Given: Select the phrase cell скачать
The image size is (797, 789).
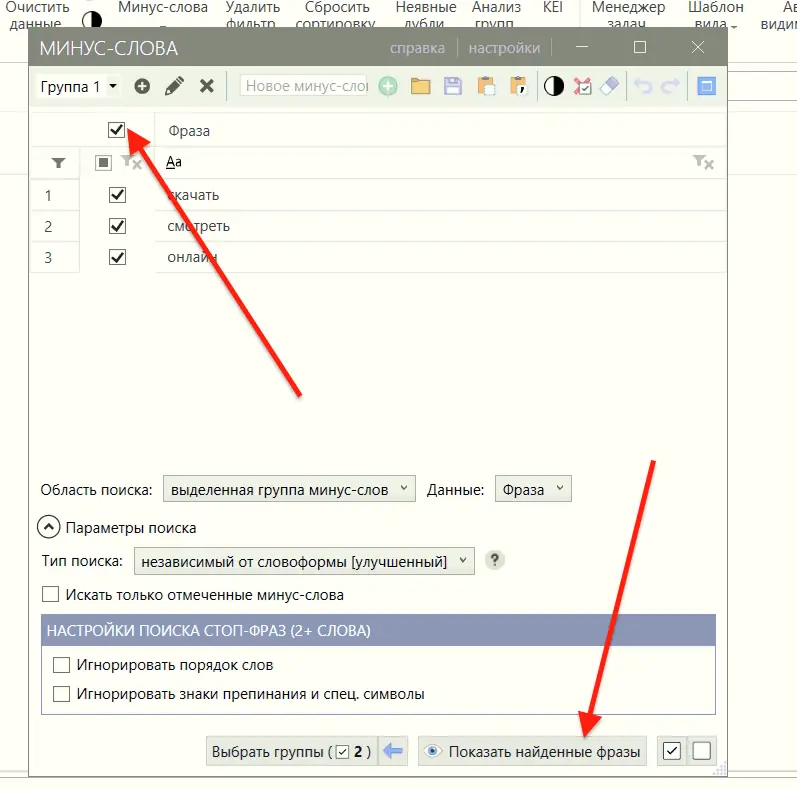Looking at the screenshot, I should (x=440, y=195).
